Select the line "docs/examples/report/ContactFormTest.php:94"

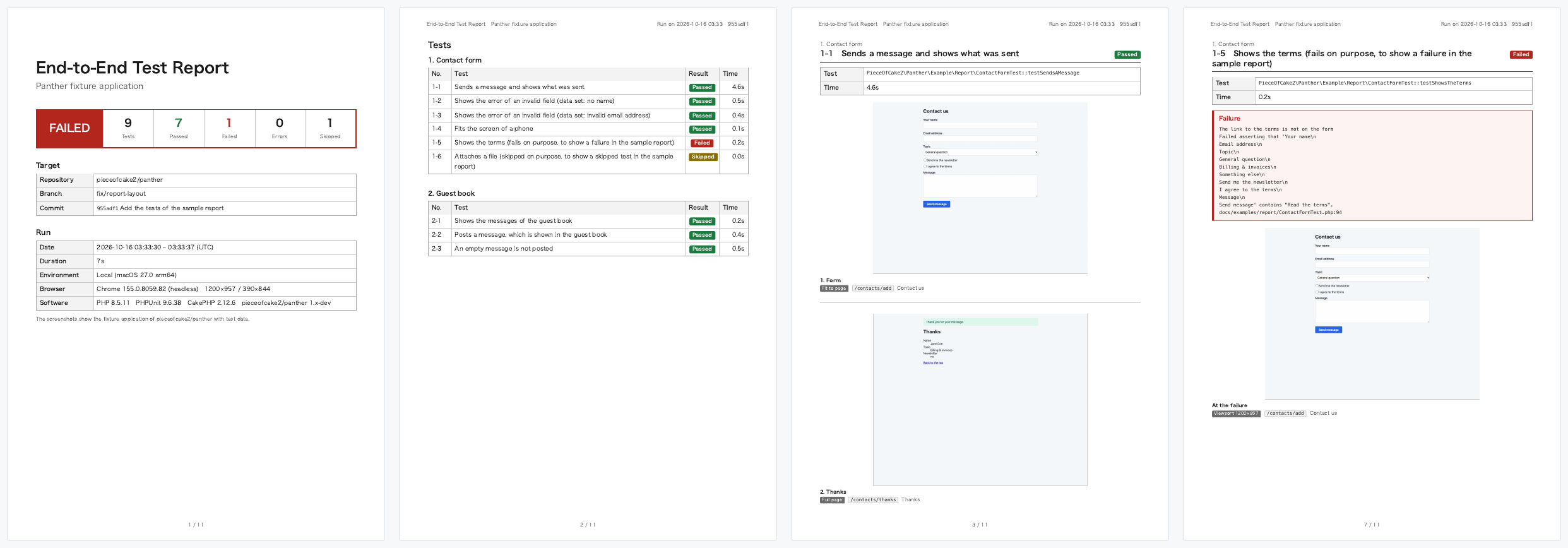point(1280,213)
